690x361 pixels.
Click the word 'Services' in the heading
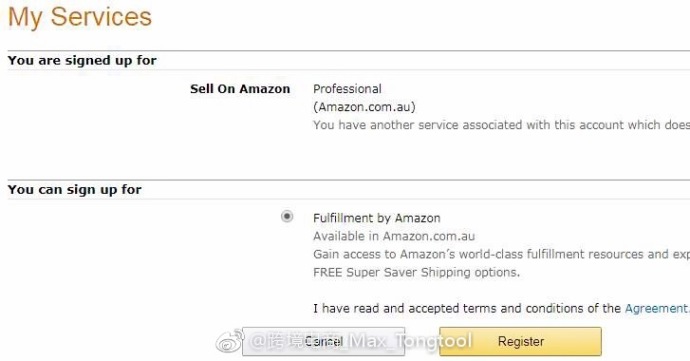(101, 17)
